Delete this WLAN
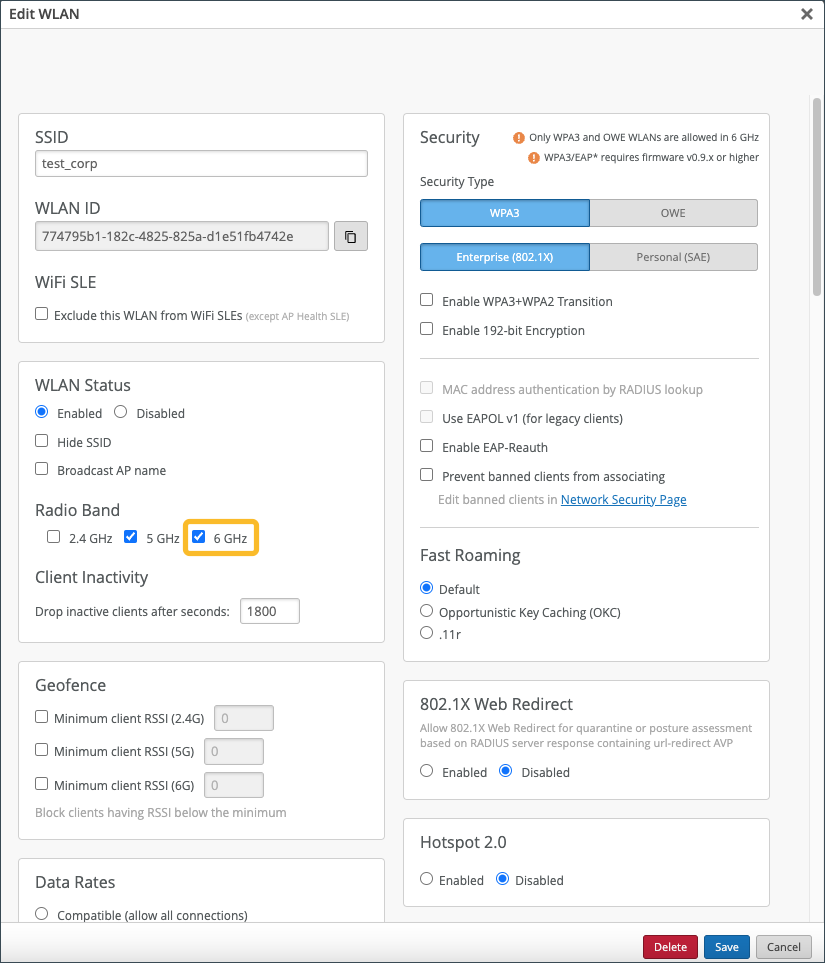The image size is (825, 963). point(670,947)
